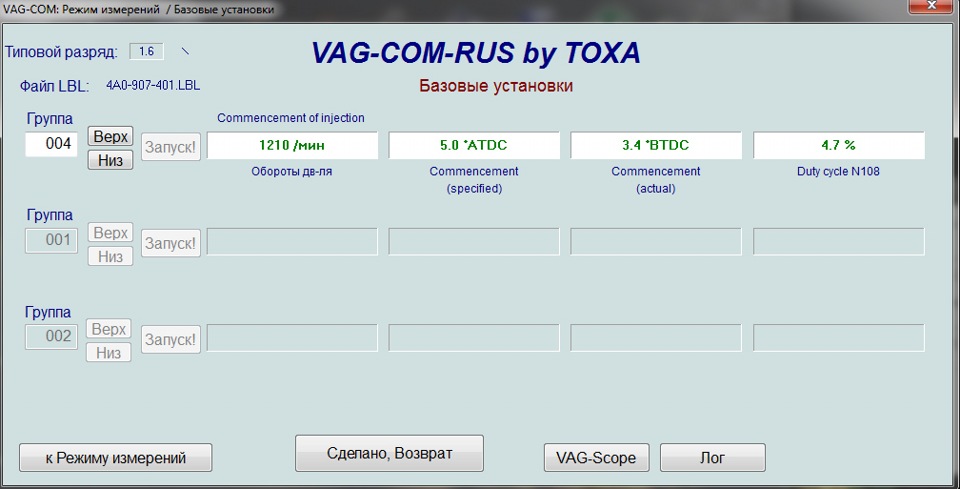
Task: Click the 4A0-907-401.LBL file name
Action: pos(154,84)
